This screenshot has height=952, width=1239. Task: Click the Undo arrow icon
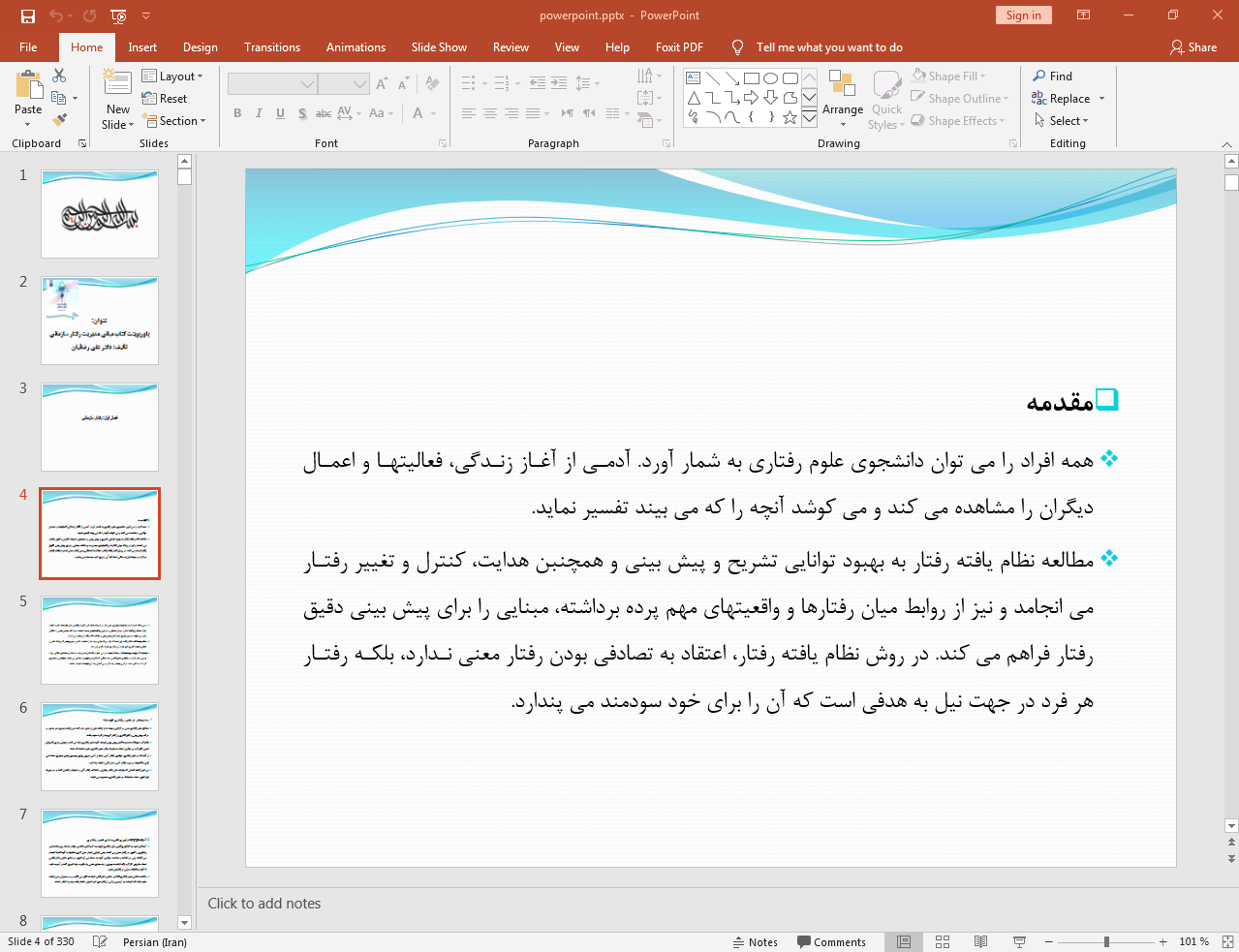tap(56, 15)
